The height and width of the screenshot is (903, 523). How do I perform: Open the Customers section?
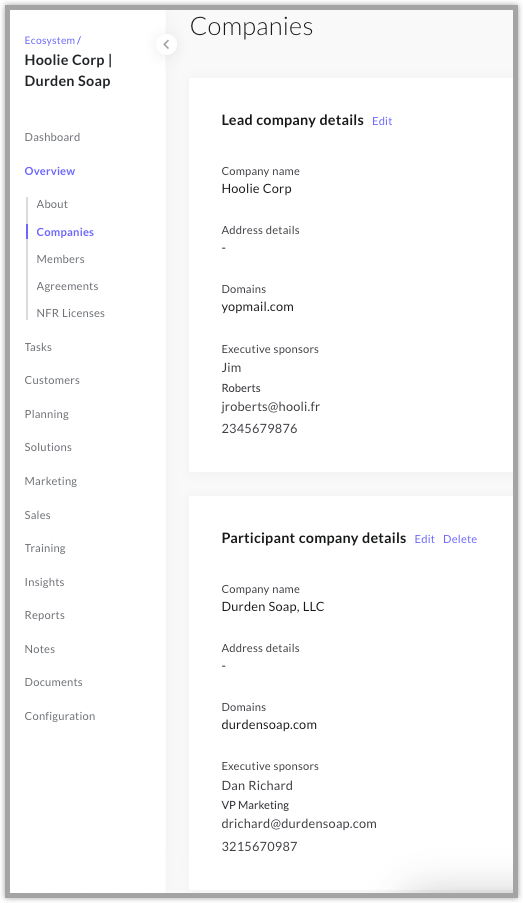coord(52,380)
